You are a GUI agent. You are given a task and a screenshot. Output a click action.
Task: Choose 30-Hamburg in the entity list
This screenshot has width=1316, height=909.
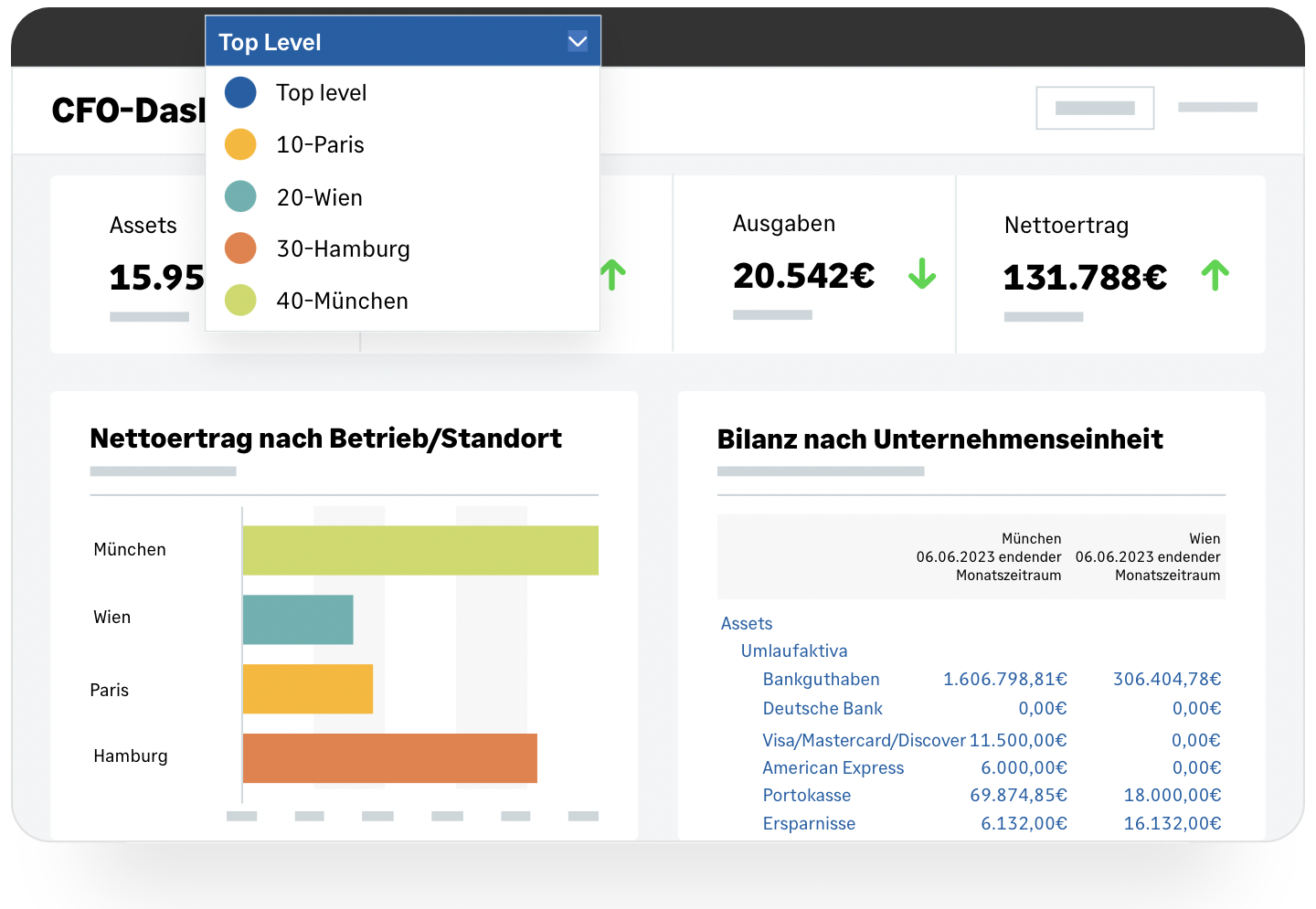click(x=343, y=249)
